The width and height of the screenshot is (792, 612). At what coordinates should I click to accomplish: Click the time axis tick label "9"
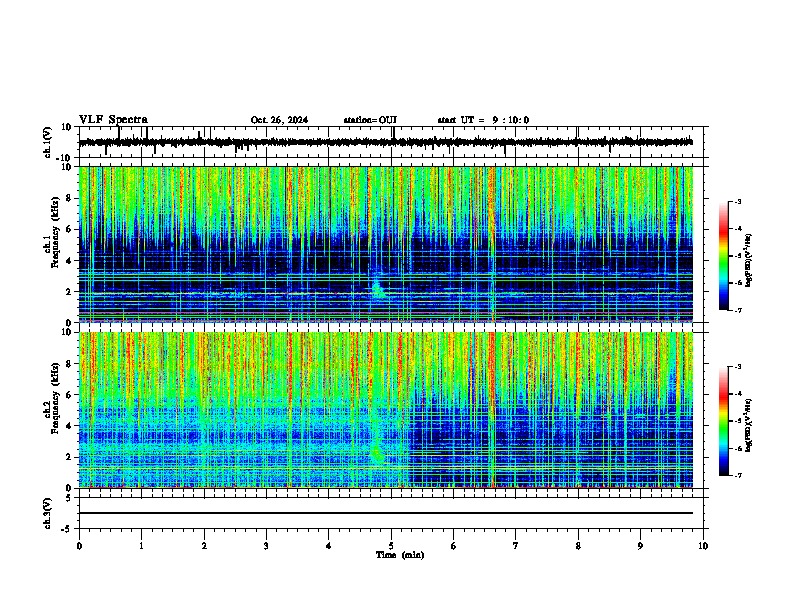(x=640, y=546)
